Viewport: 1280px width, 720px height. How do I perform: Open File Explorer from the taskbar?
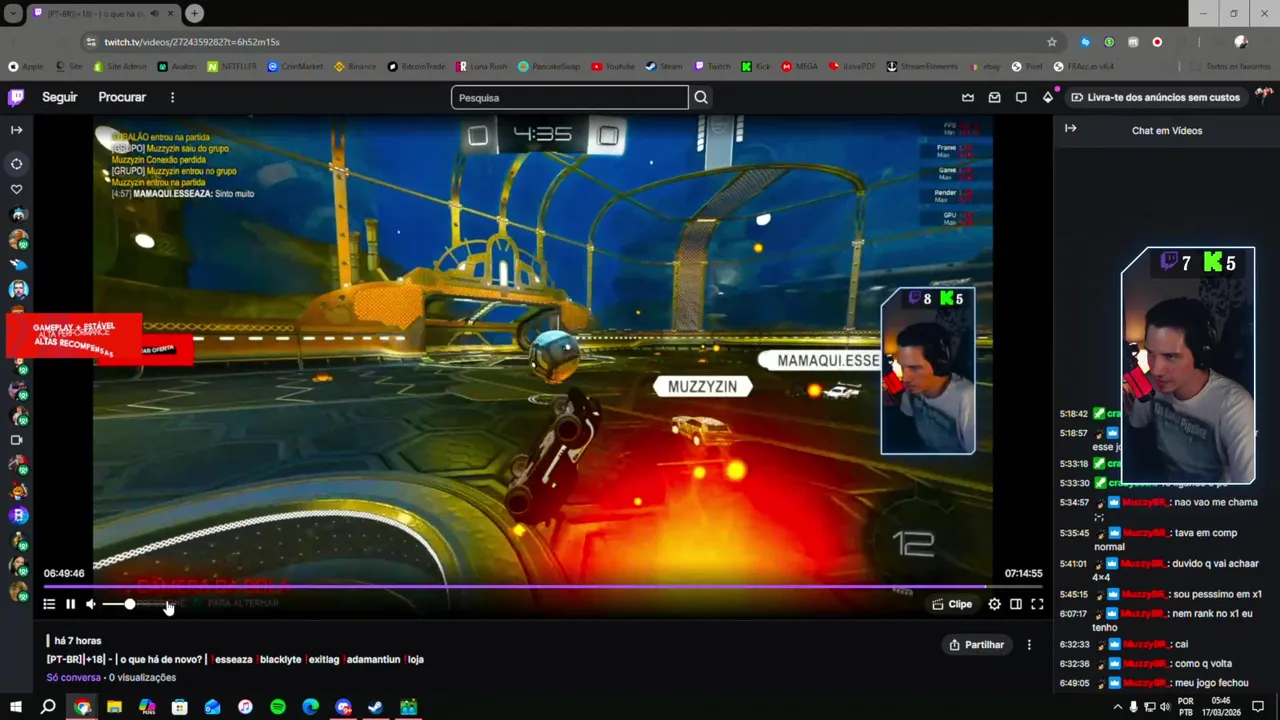point(114,707)
